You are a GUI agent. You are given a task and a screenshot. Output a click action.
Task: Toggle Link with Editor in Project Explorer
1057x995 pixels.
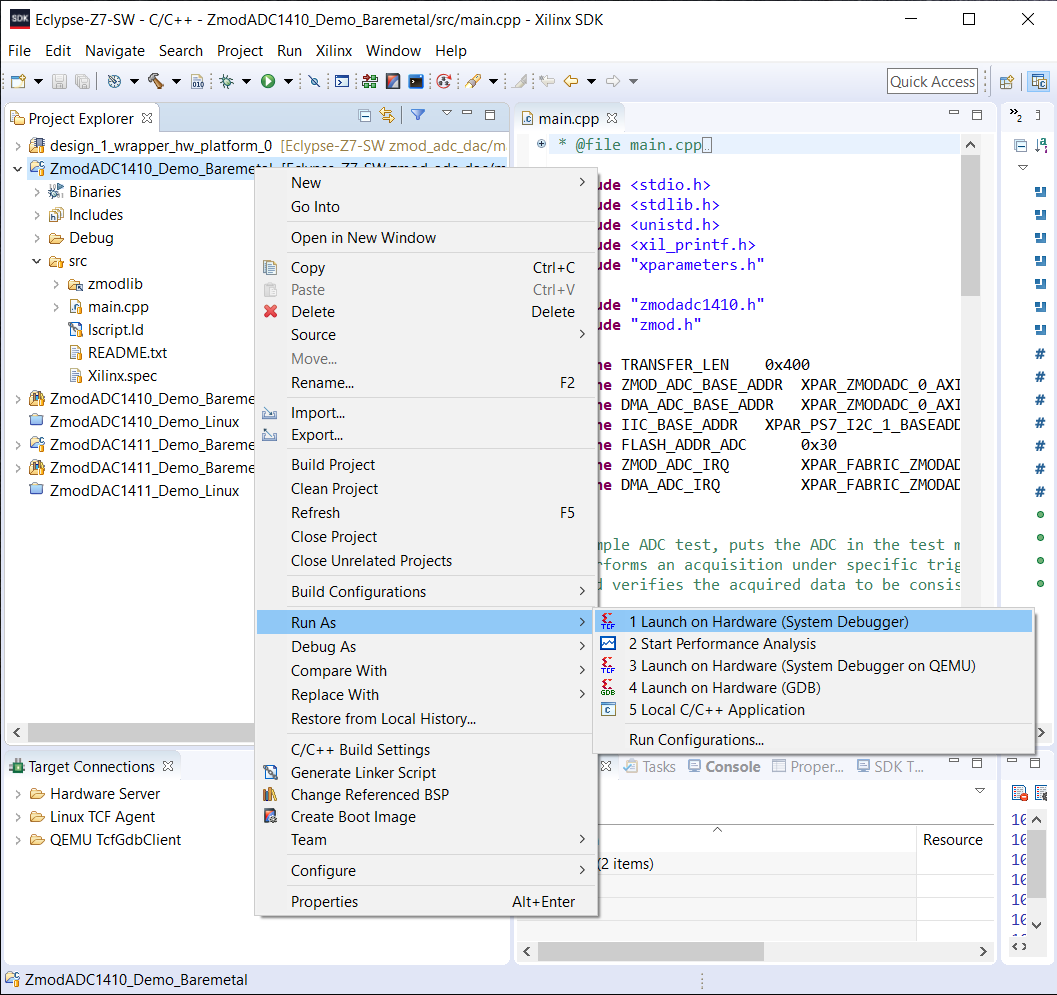point(387,115)
